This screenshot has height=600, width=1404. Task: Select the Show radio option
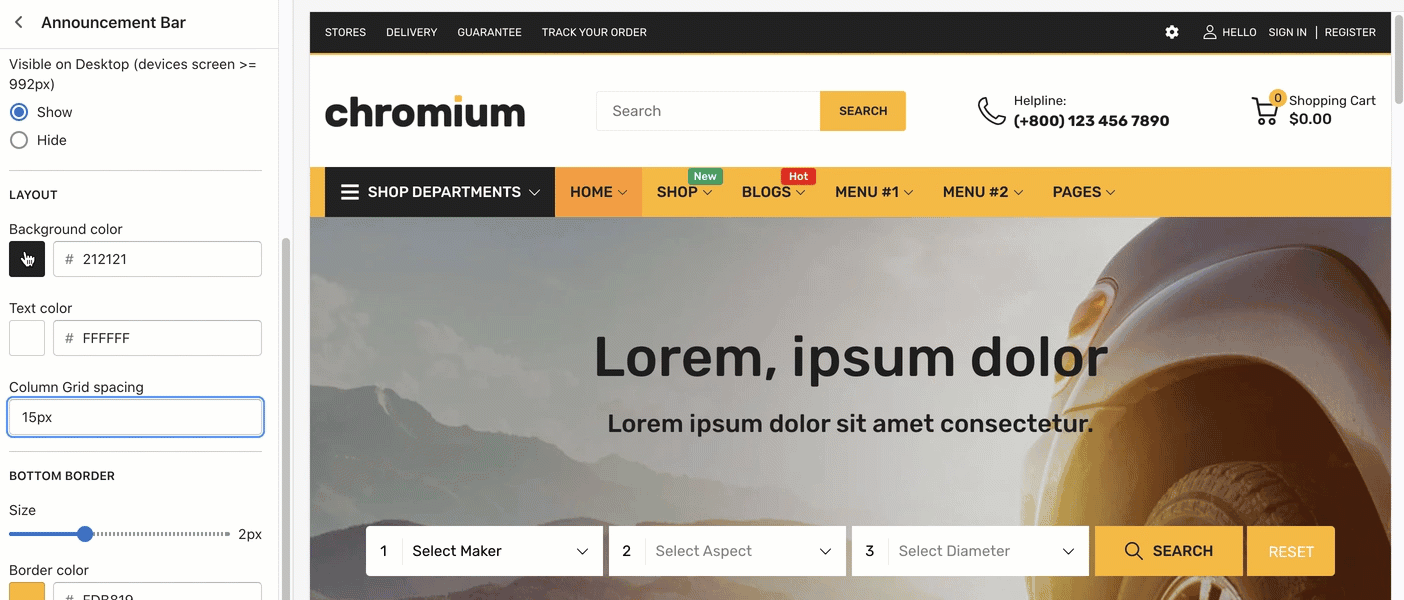19,112
